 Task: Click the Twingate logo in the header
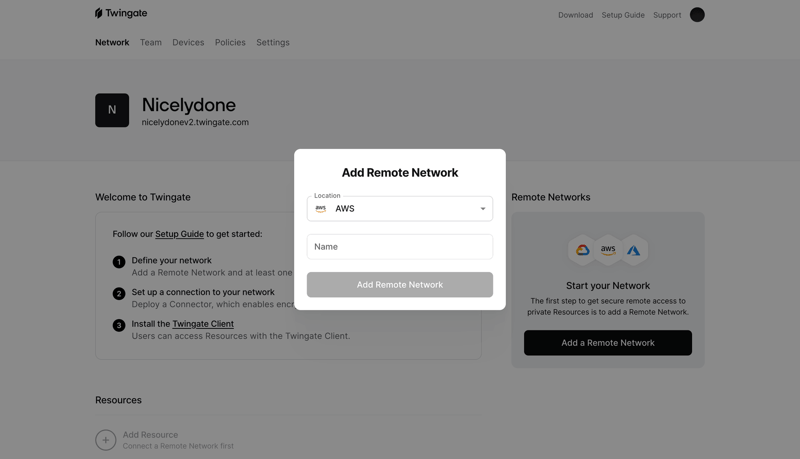(x=121, y=13)
